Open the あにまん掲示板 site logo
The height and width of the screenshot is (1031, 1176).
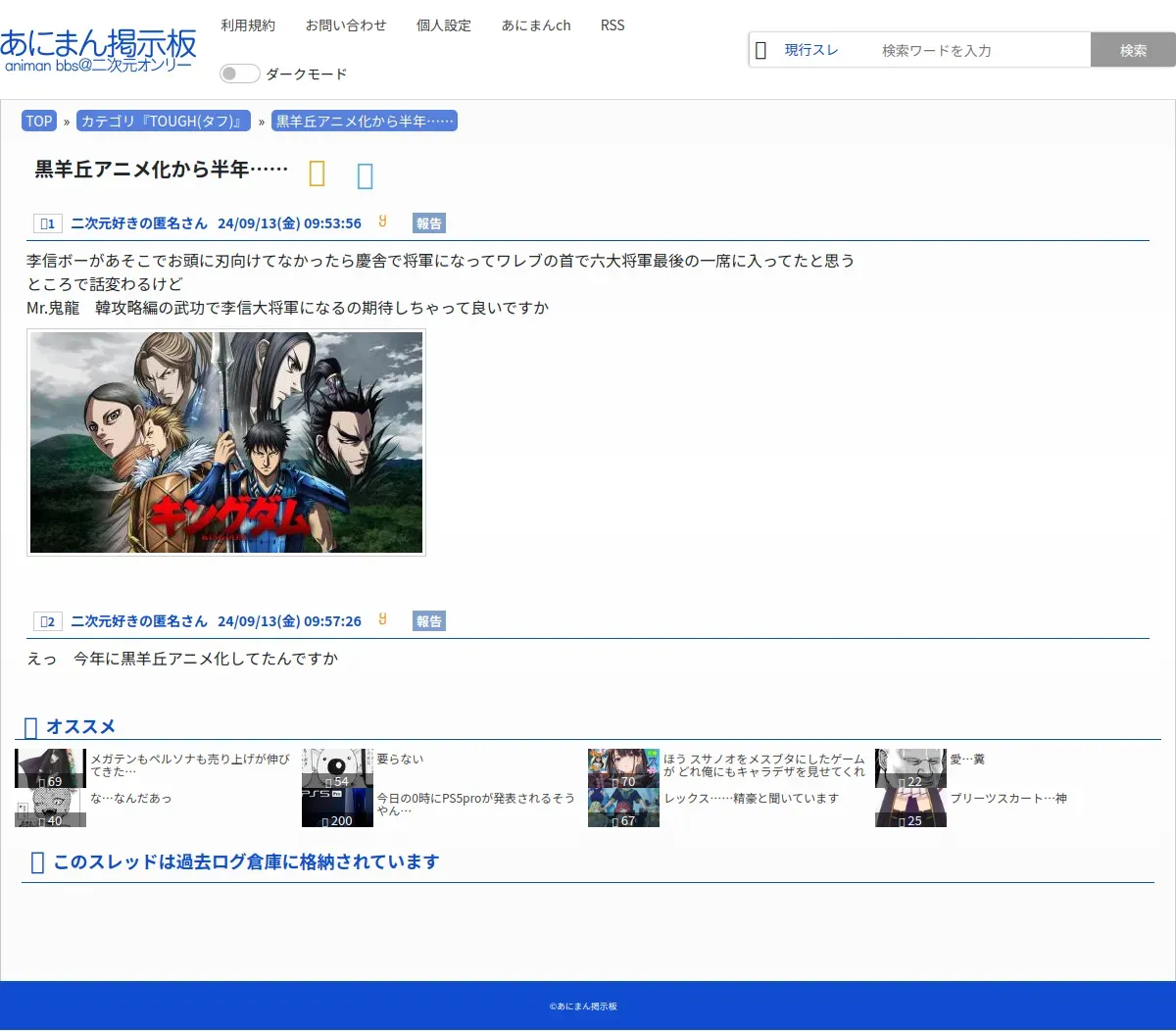click(x=98, y=49)
